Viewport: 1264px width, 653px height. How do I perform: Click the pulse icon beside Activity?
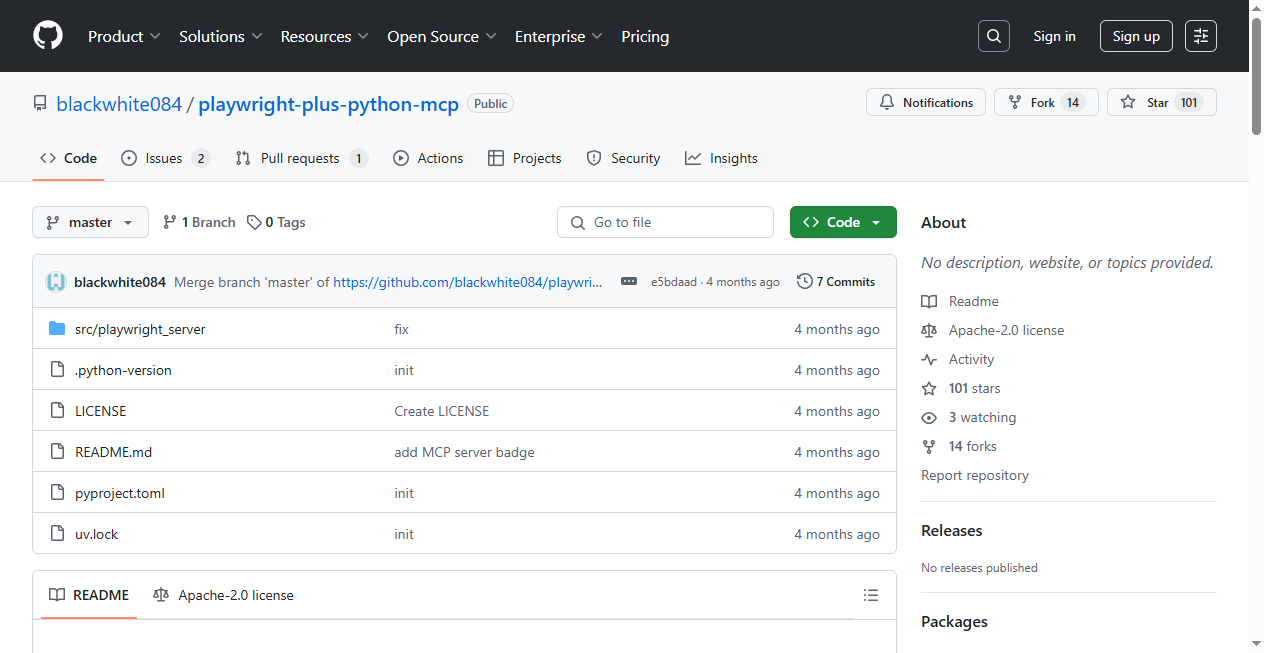pyautogui.click(x=929, y=359)
